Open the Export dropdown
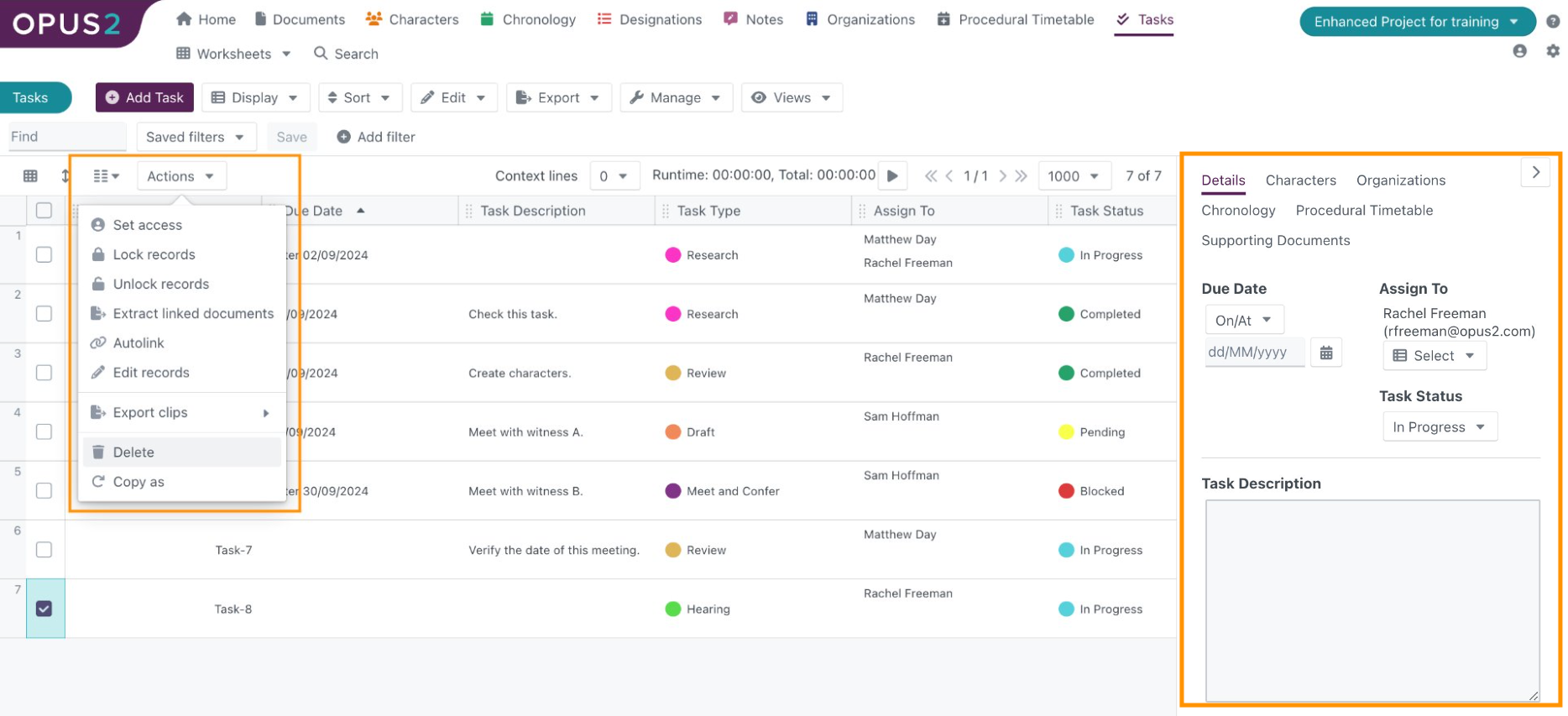Image resolution: width=1568 pixels, height=716 pixels. (x=559, y=97)
